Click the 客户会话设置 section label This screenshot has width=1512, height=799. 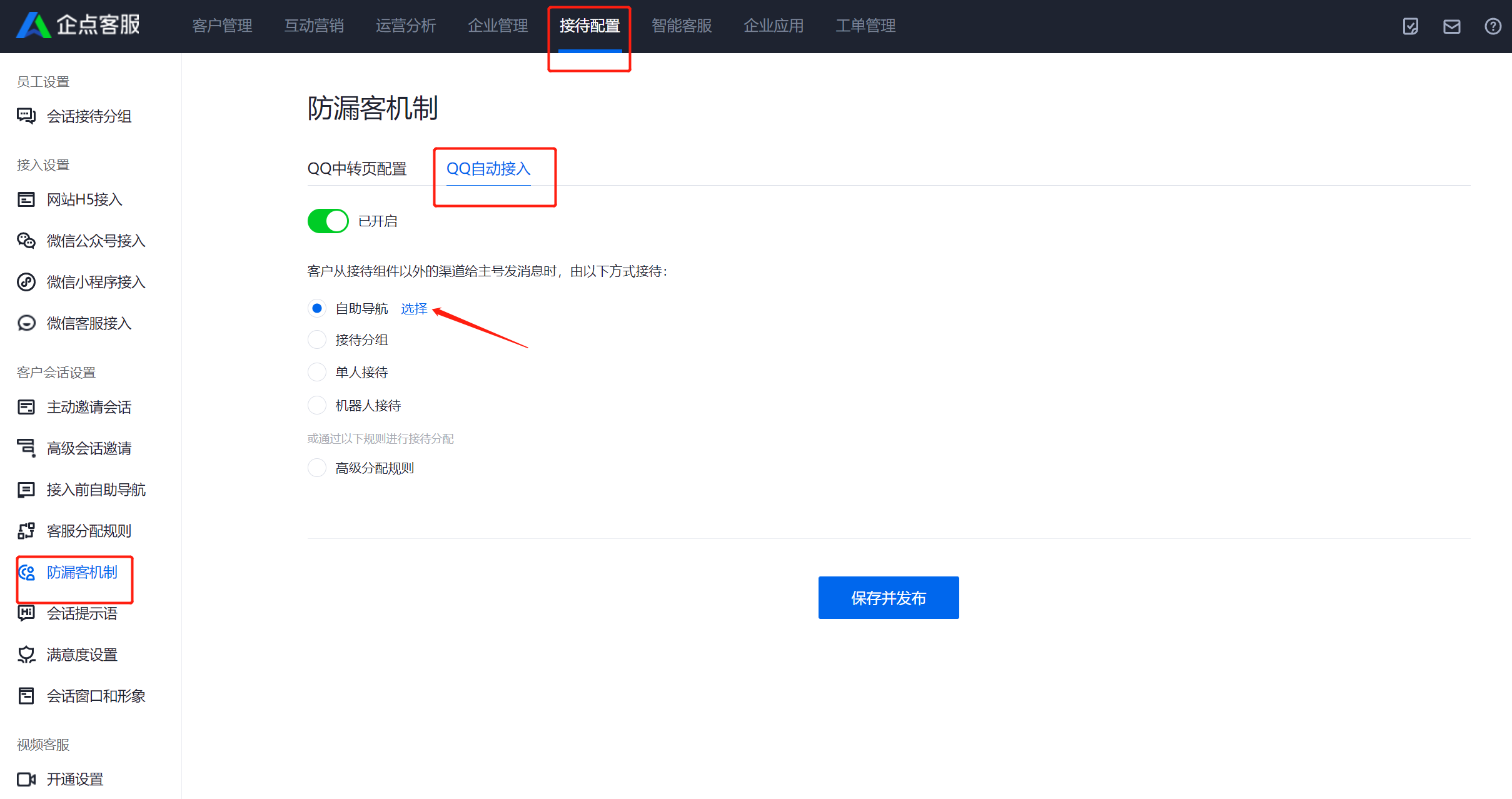click(56, 373)
